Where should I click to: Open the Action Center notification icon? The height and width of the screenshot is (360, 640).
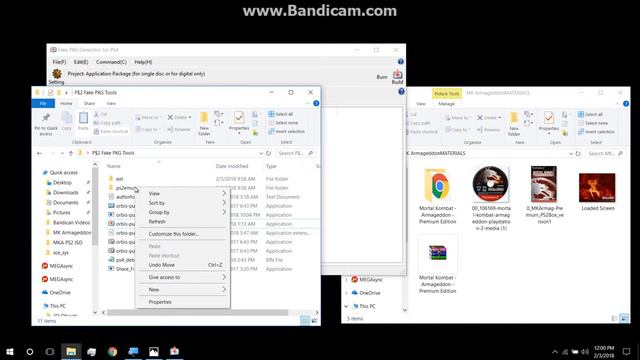pyautogui.click(x=627, y=351)
